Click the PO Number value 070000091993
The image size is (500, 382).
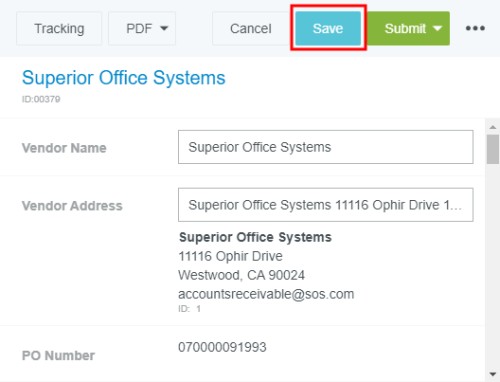coord(222,347)
